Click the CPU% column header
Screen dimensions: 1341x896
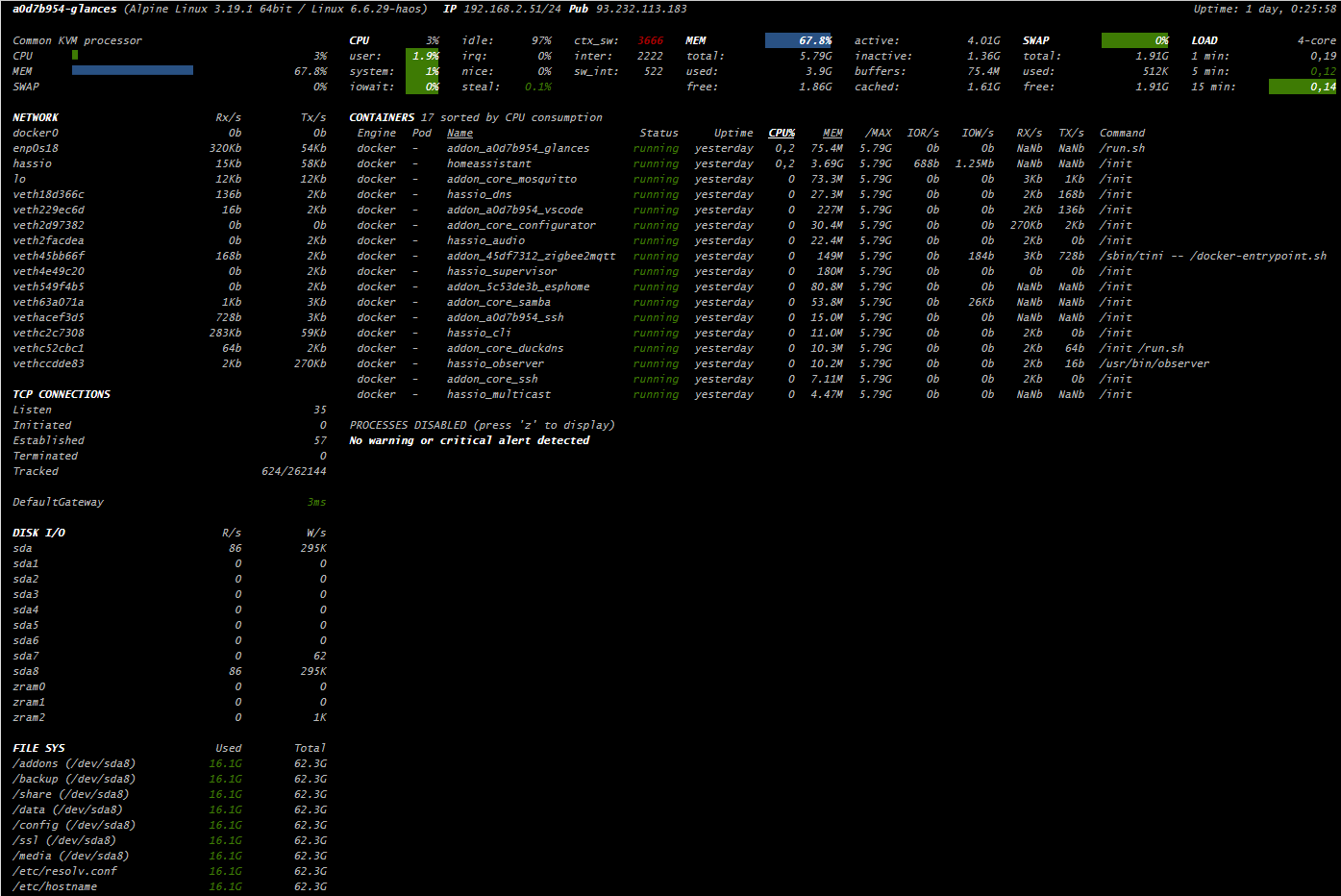tap(782, 133)
